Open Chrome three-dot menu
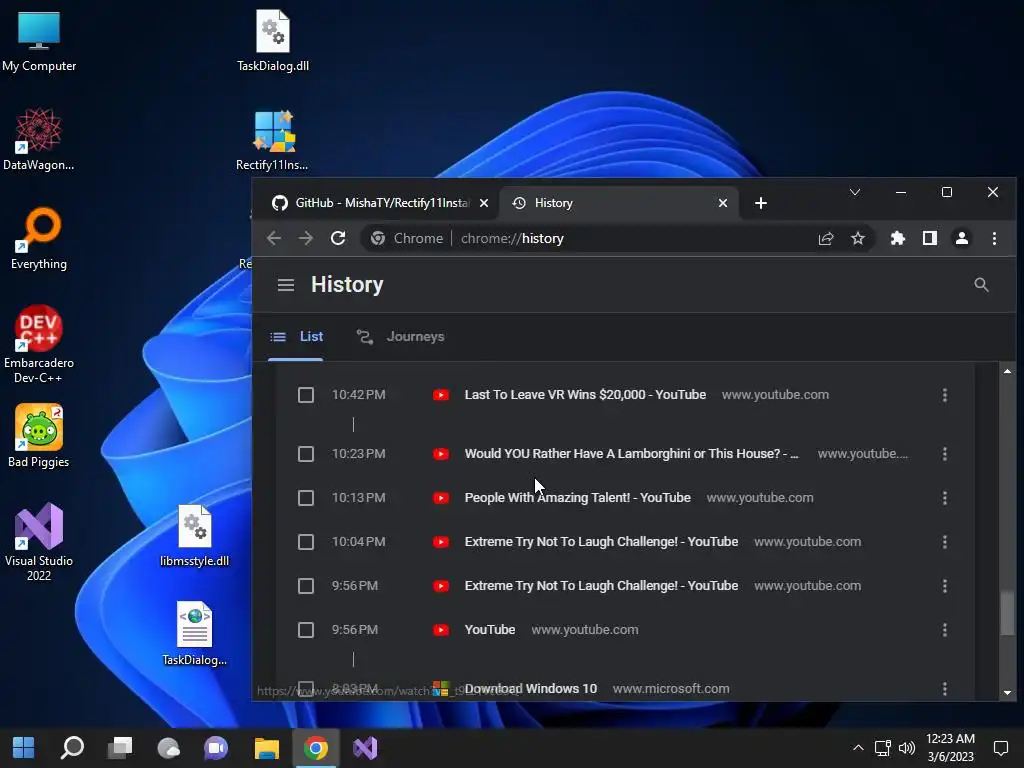The width and height of the screenshot is (1024, 768). coord(994,238)
